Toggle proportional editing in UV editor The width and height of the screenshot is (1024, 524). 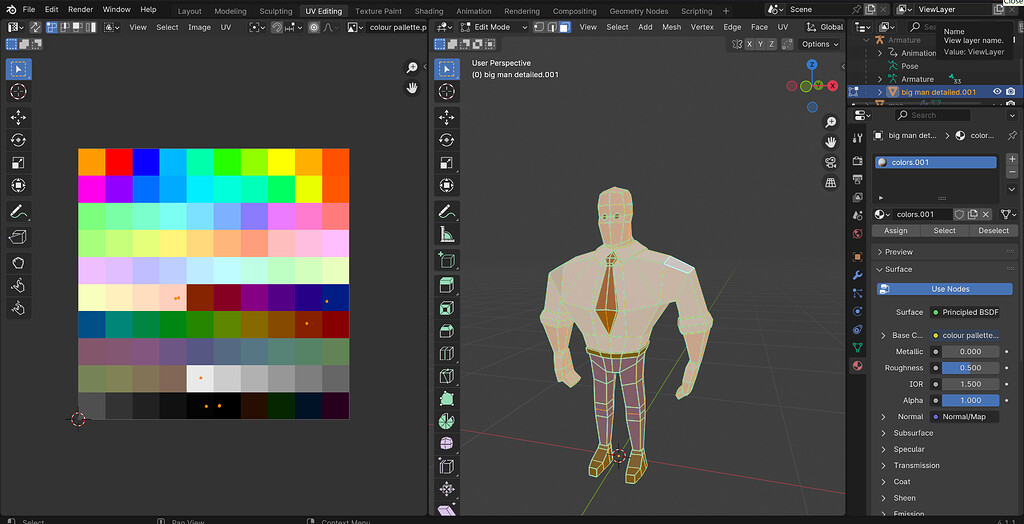[x=314, y=27]
